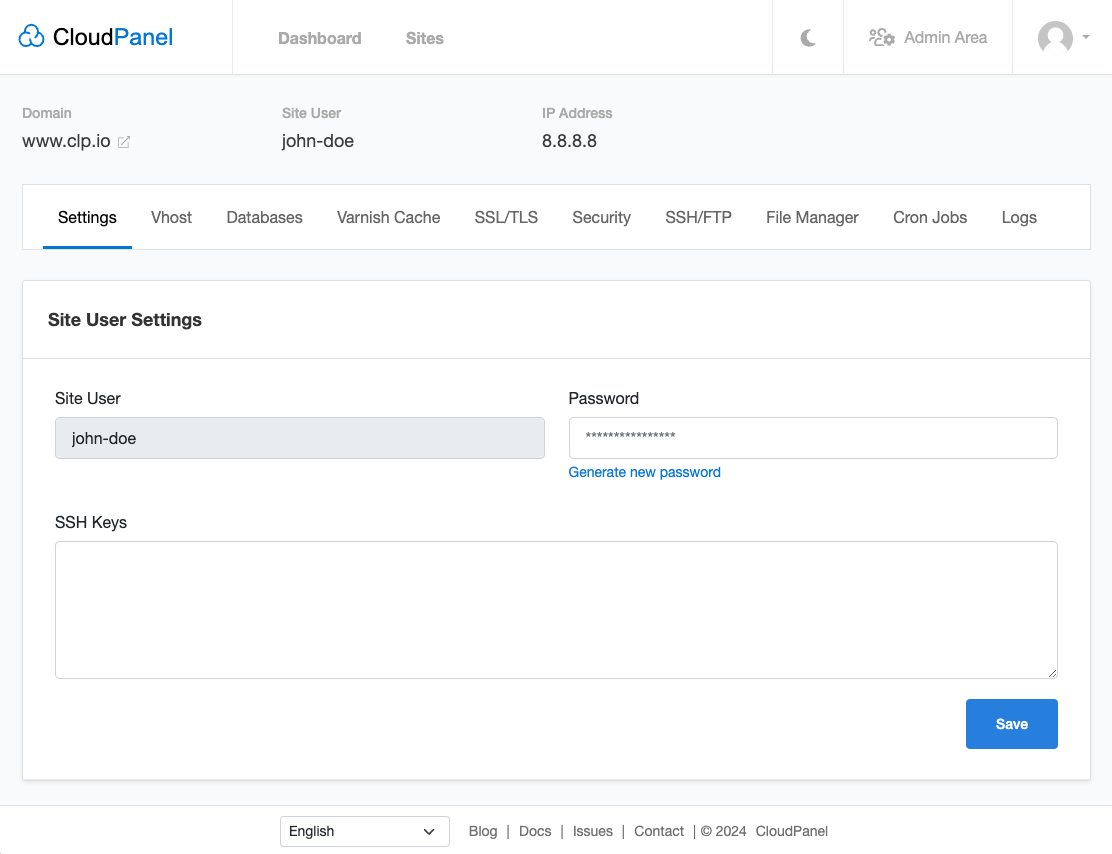Expand the English language dropdown
The image size is (1112, 854).
tap(364, 831)
